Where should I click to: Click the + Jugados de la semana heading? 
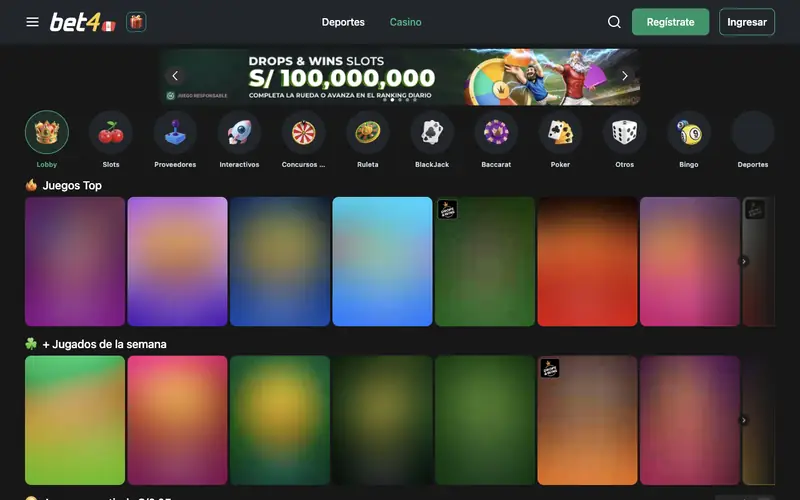(x=105, y=344)
